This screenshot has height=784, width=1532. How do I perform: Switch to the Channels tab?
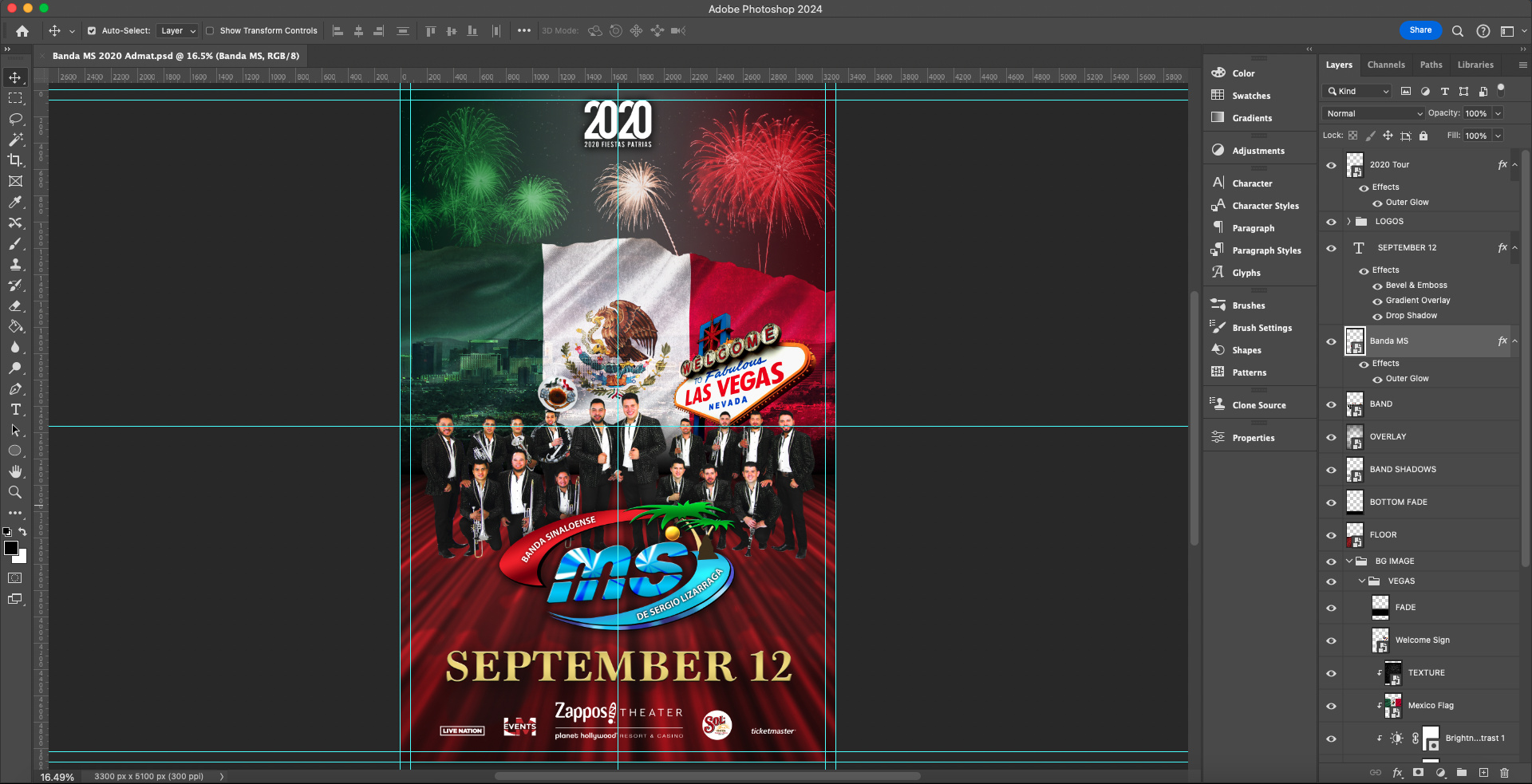(x=1386, y=65)
